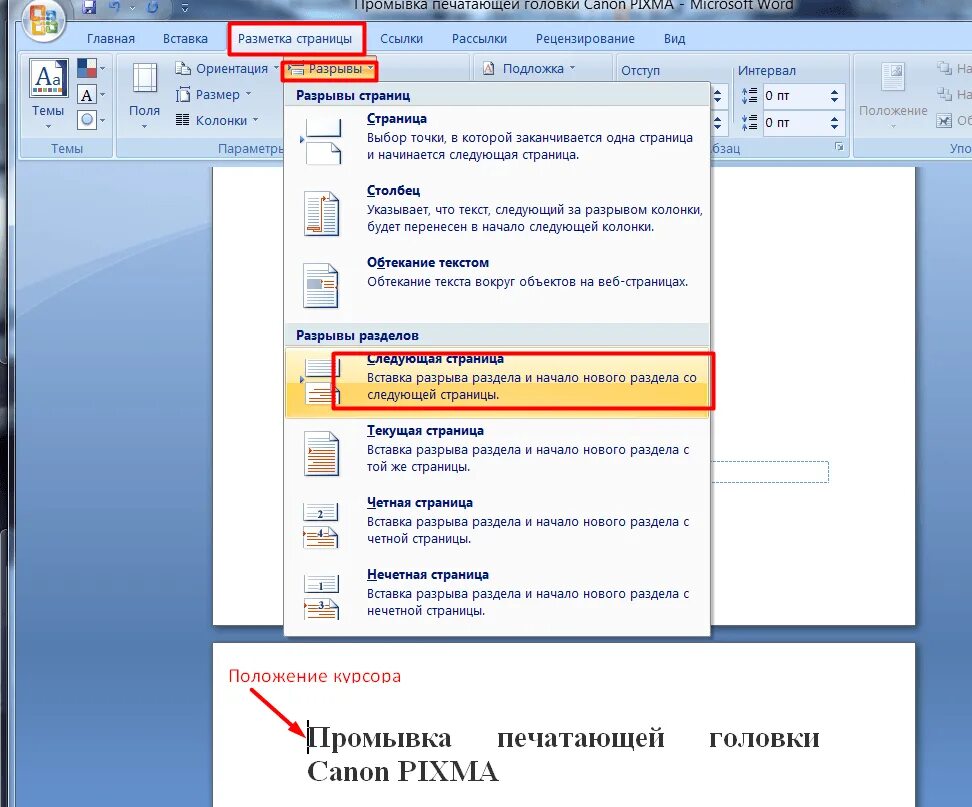
Task: Open the Положение position menu
Action: coord(893,94)
